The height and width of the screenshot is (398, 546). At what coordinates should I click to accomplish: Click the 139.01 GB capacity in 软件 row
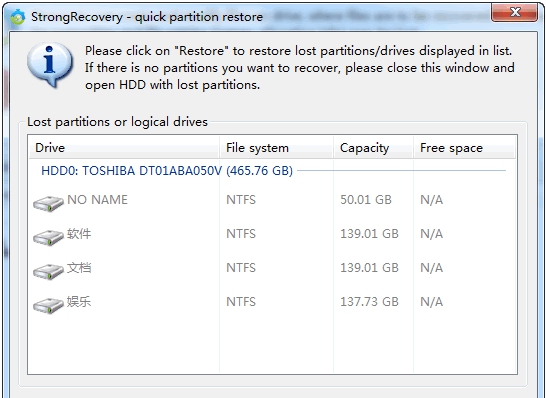(x=369, y=234)
